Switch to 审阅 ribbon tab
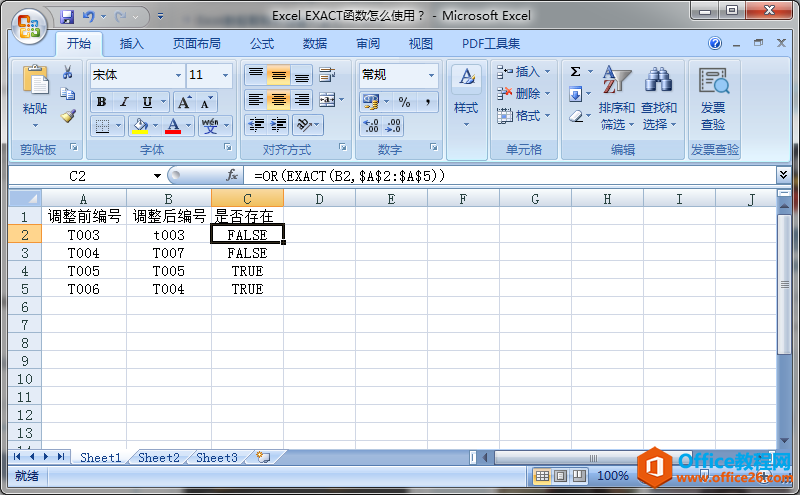The image size is (800, 495). coord(368,44)
